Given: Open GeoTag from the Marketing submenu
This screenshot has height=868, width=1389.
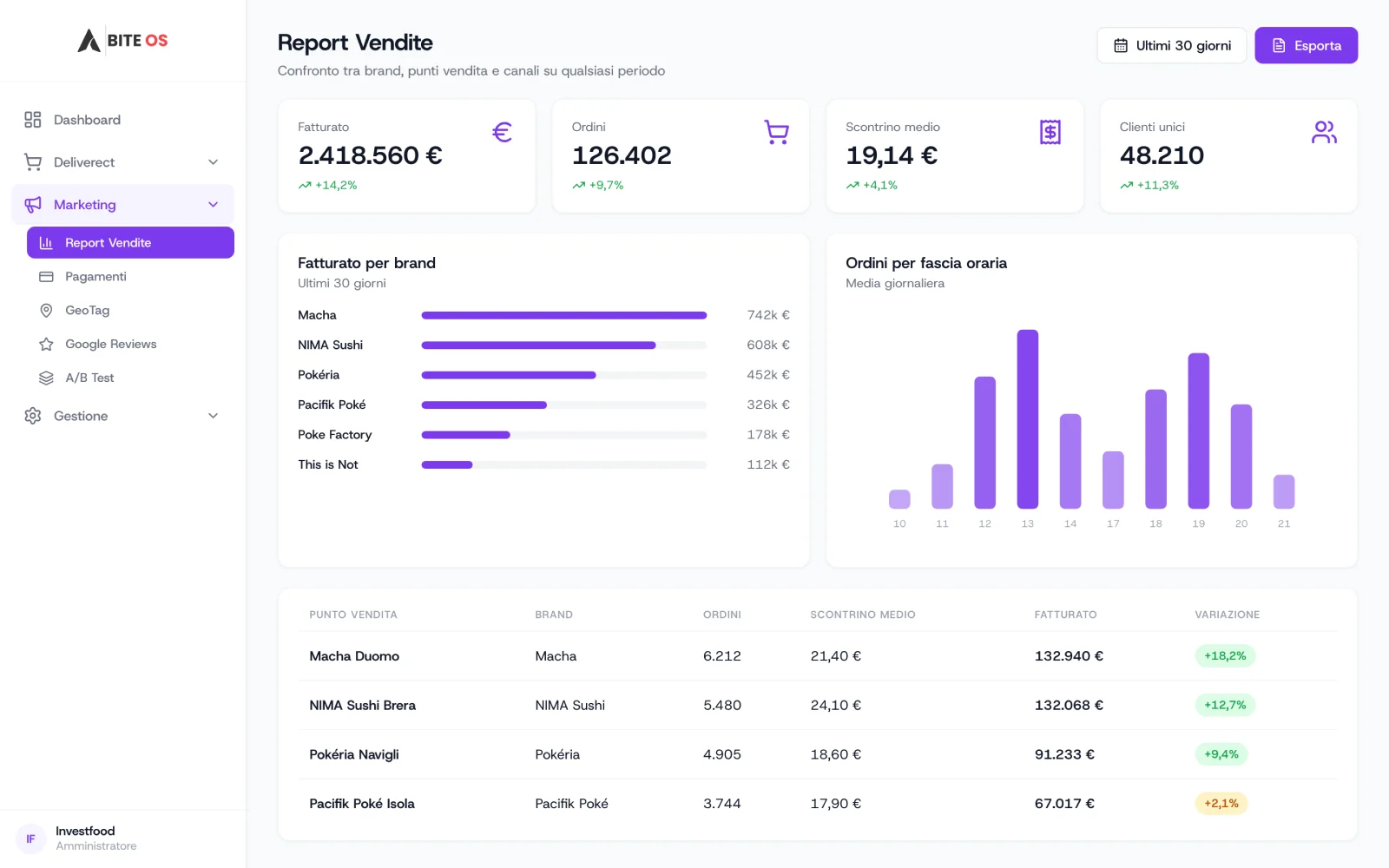Looking at the screenshot, I should [130, 311].
